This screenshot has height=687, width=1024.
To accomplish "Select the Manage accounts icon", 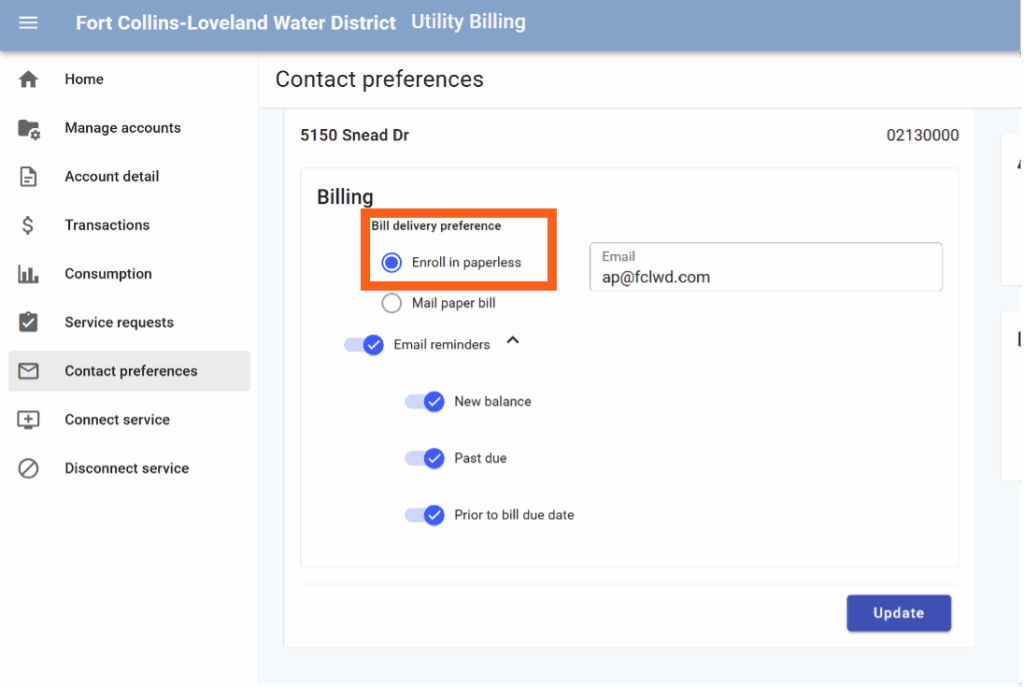I will pyautogui.click(x=28, y=128).
